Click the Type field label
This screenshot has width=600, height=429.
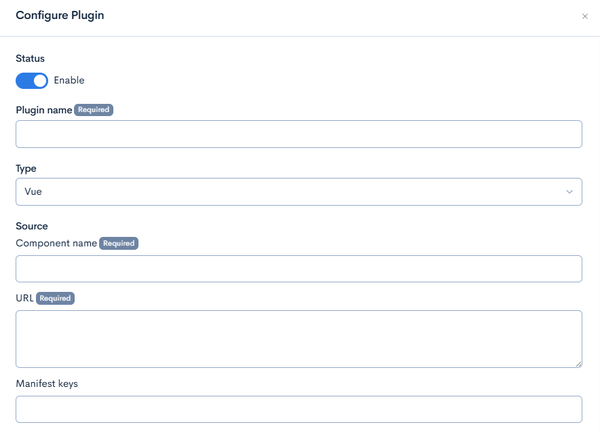coord(26,169)
